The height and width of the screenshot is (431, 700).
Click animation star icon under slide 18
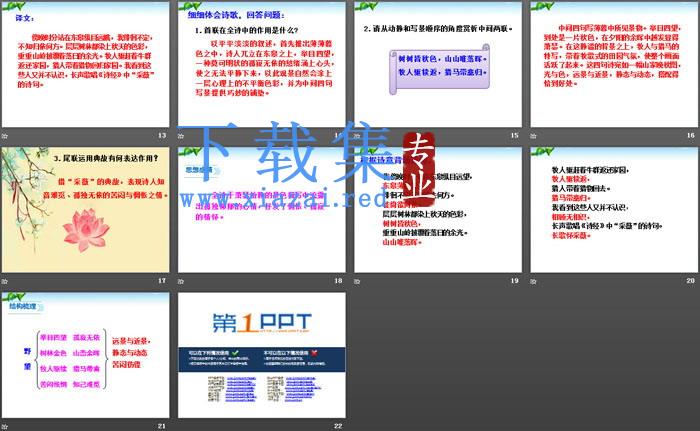click(181, 281)
